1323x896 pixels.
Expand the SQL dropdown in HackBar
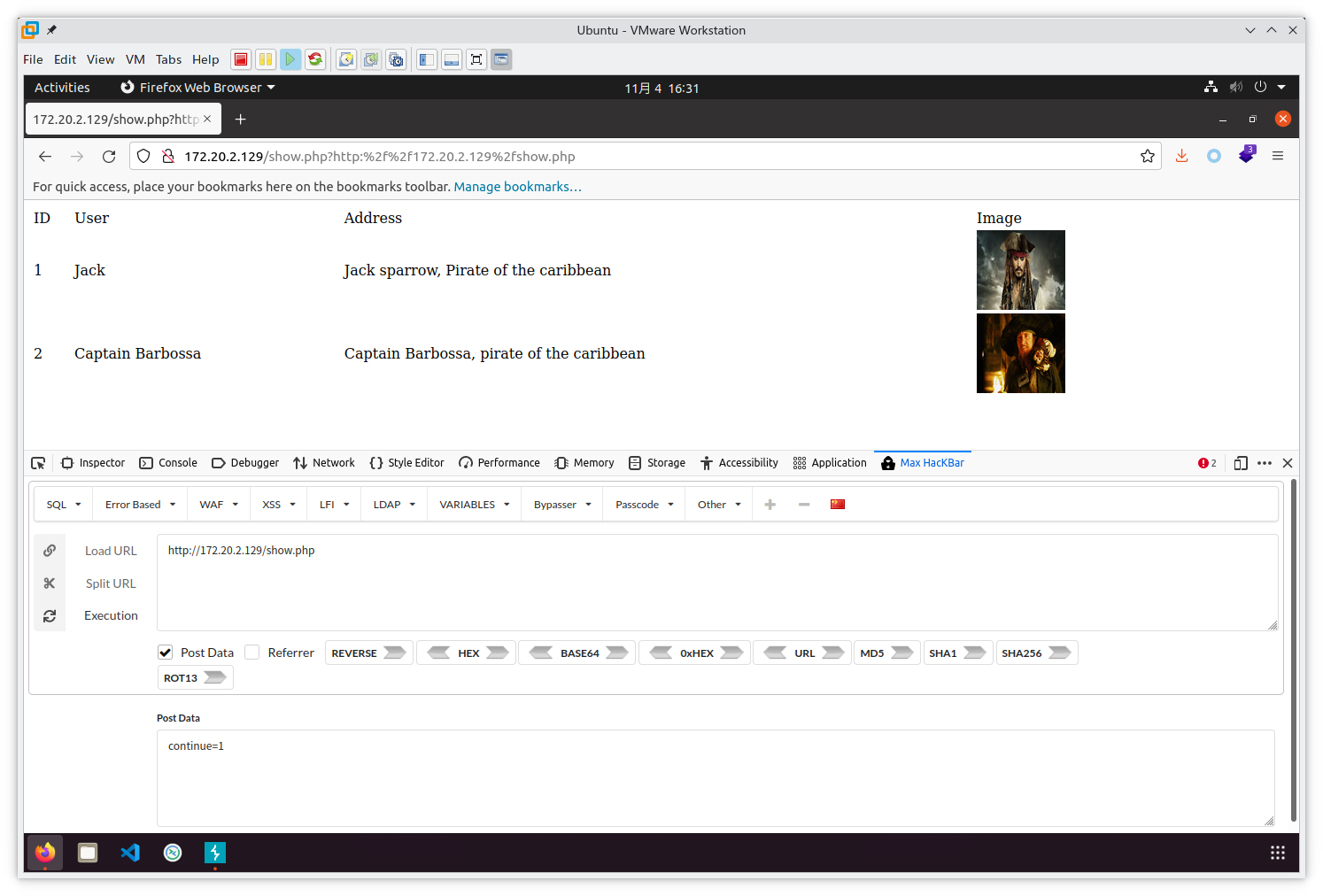64,505
